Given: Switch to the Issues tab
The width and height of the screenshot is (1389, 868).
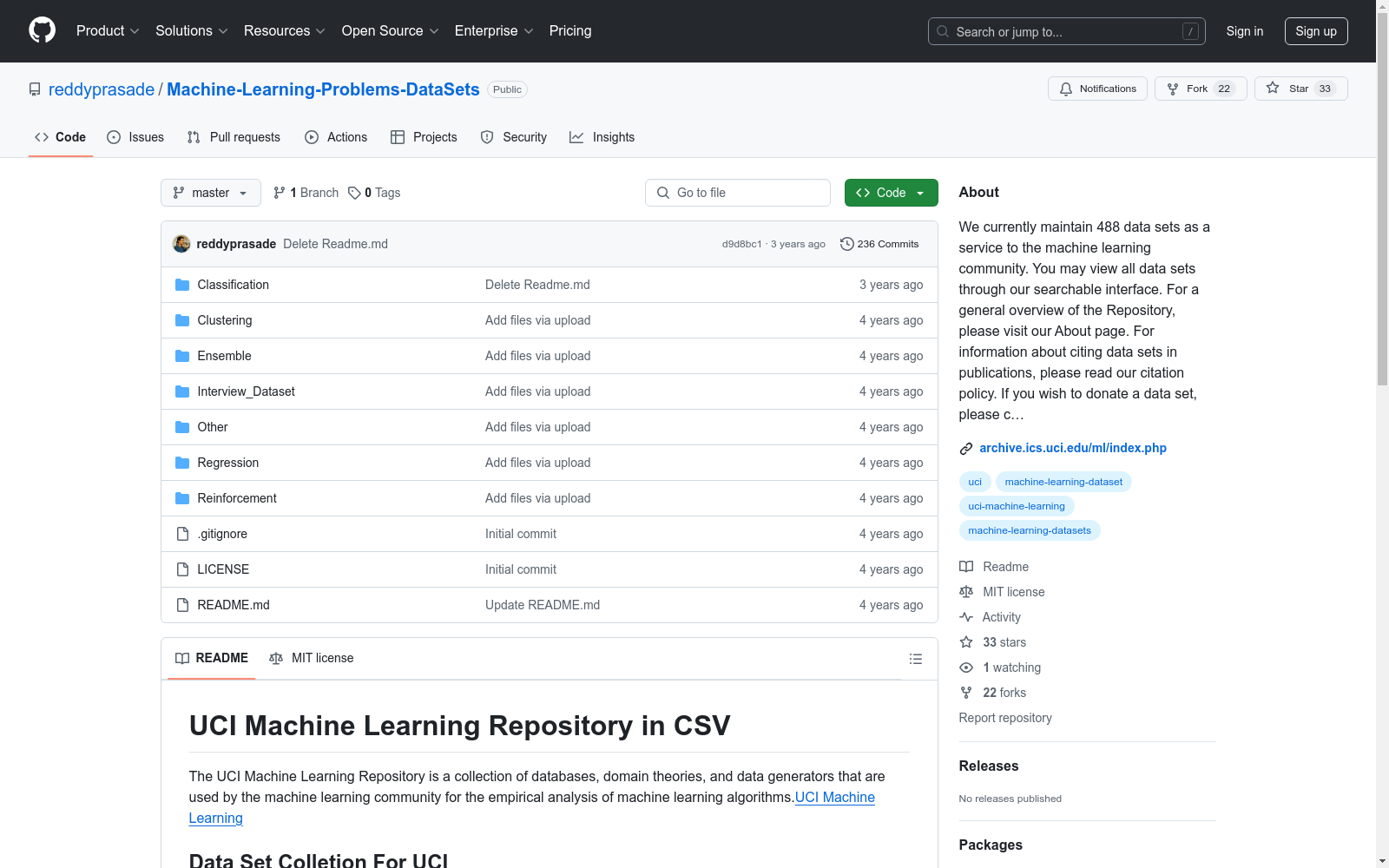Looking at the screenshot, I should click(135, 137).
